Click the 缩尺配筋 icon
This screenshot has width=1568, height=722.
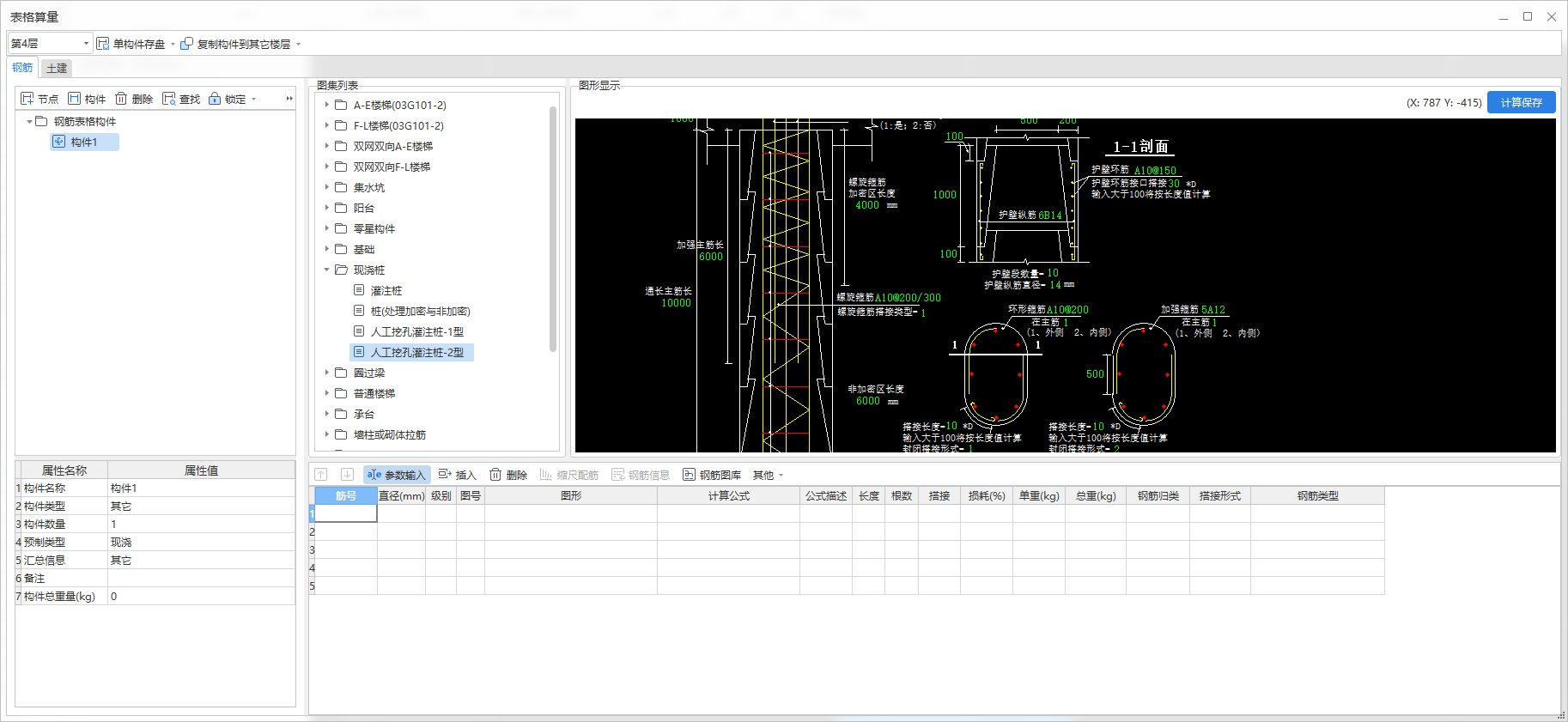click(x=545, y=475)
